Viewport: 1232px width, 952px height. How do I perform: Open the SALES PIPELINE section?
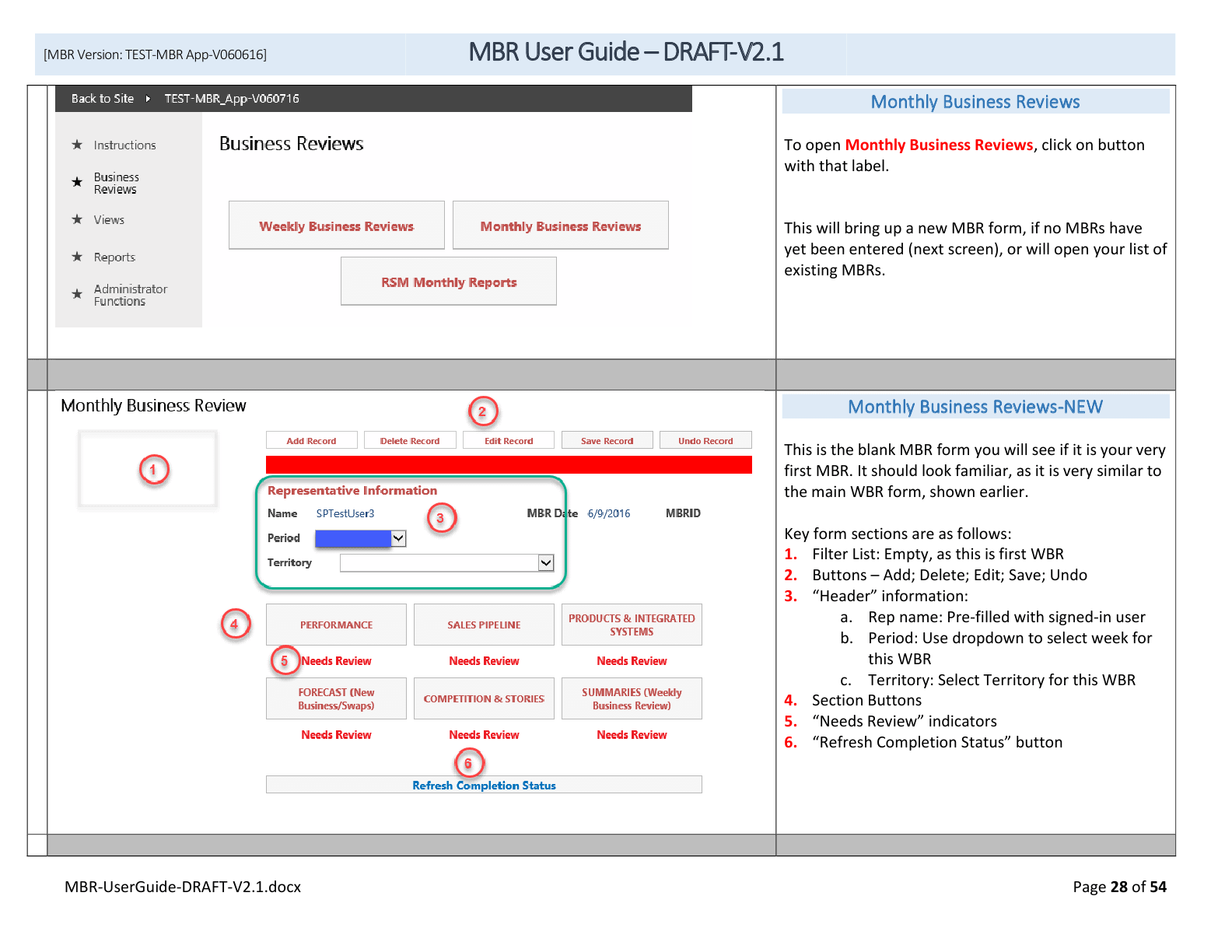[484, 625]
